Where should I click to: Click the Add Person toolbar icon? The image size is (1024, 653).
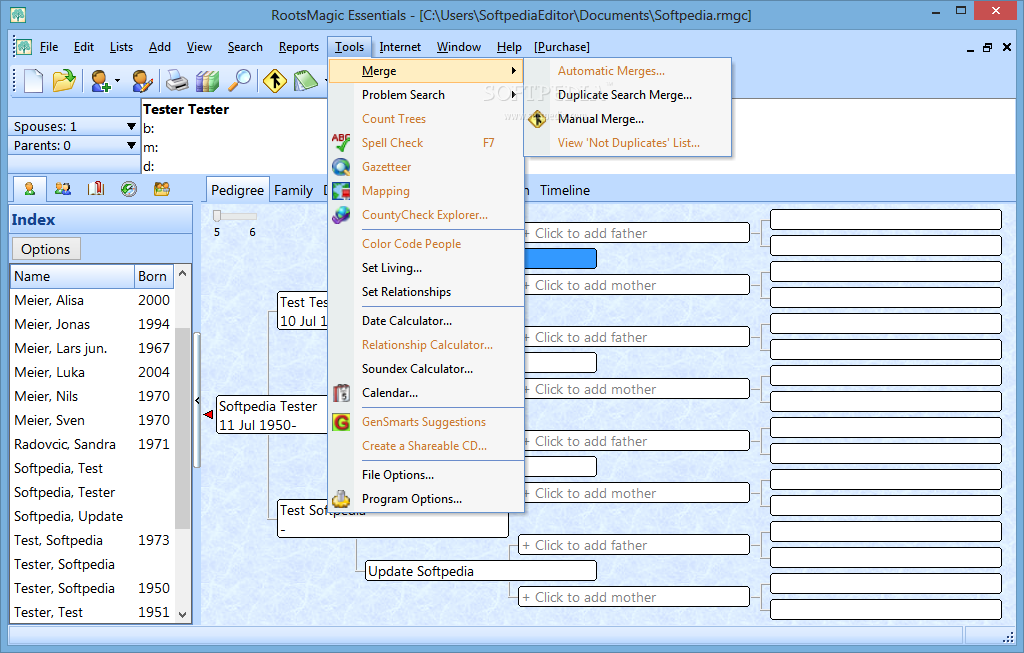[101, 81]
